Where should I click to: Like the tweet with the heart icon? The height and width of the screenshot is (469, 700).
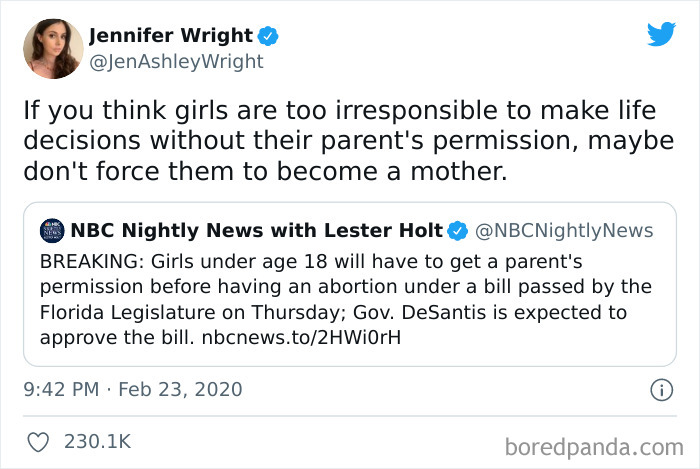[x=40, y=440]
